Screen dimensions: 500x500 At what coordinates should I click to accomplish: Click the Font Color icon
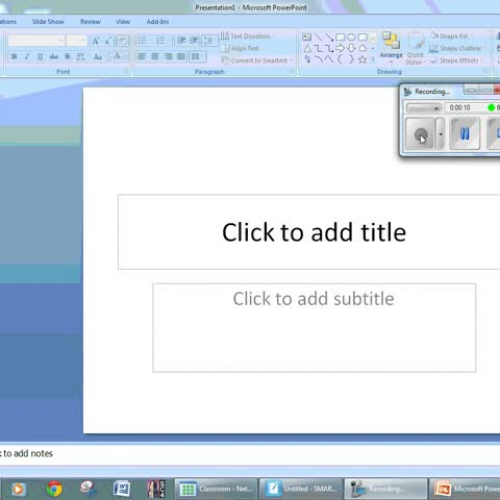coord(117,57)
